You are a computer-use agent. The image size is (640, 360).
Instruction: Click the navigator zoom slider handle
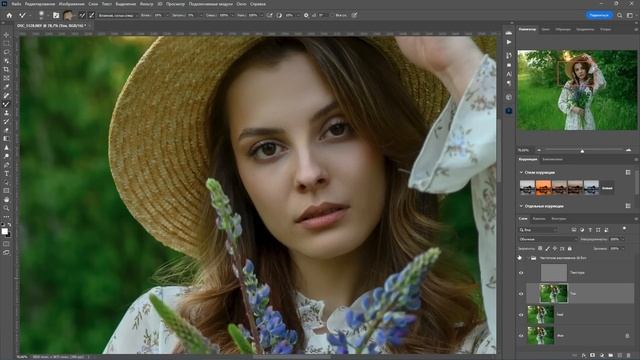click(x=582, y=151)
